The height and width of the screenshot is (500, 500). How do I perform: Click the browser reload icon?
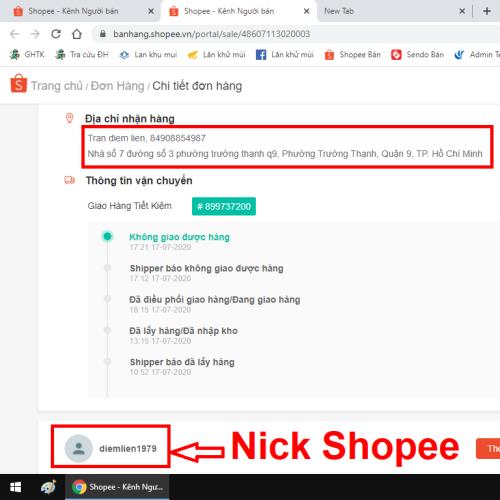tap(56, 34)
